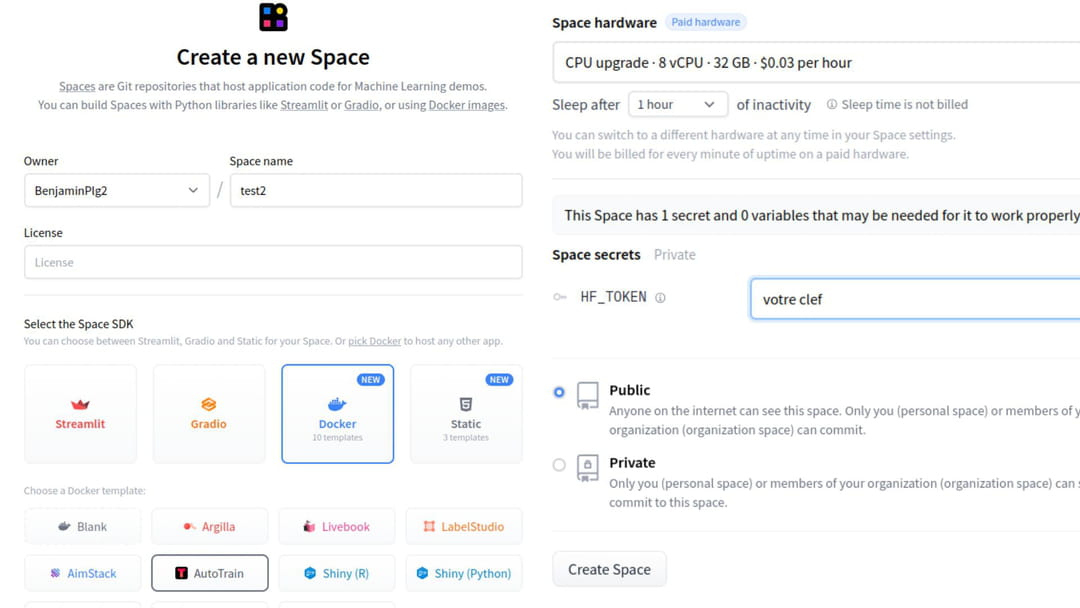Click the Public visibility book icon
This screenshot has height=608, width=1080.
coord(588,396)
